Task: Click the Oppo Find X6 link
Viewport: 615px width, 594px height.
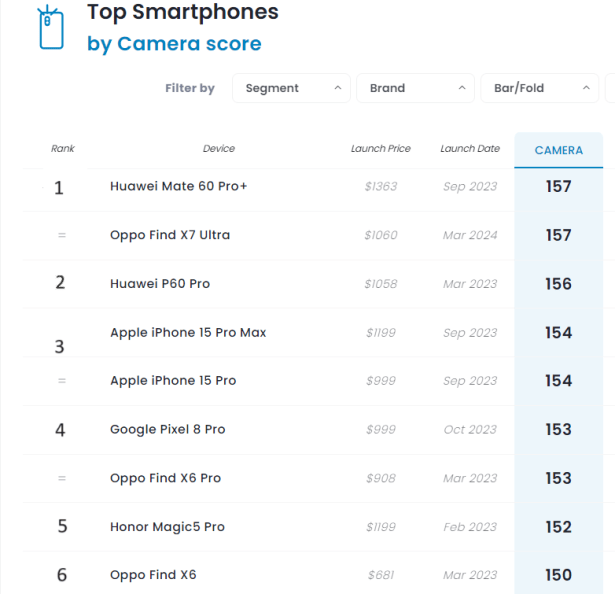Action: tap(153, 575)
